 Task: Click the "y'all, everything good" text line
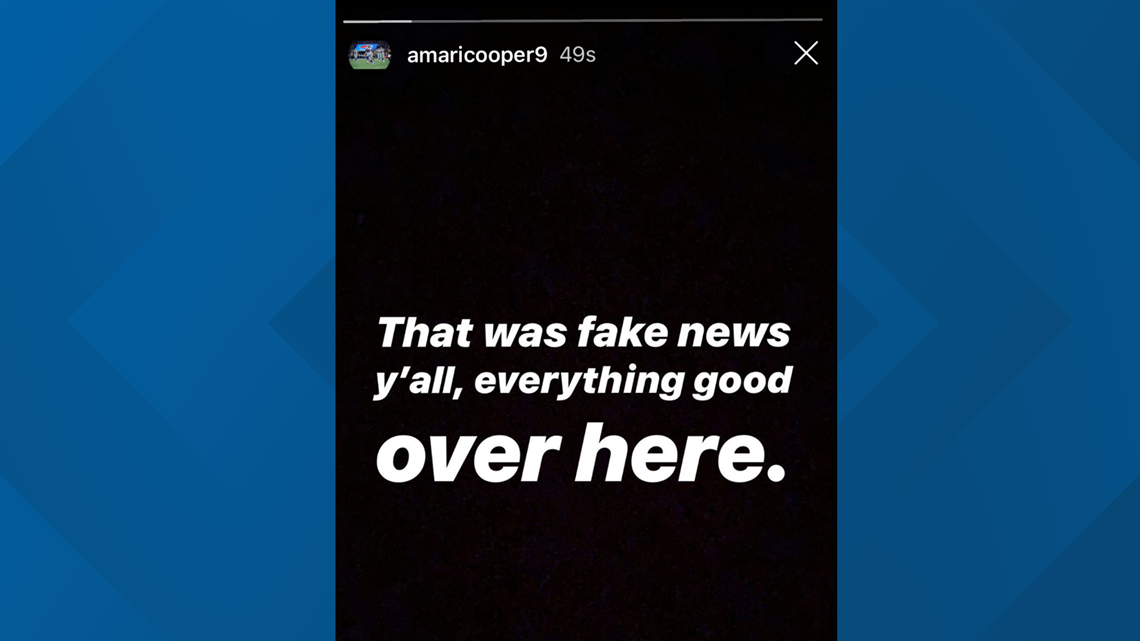click(x=583, y=381)
